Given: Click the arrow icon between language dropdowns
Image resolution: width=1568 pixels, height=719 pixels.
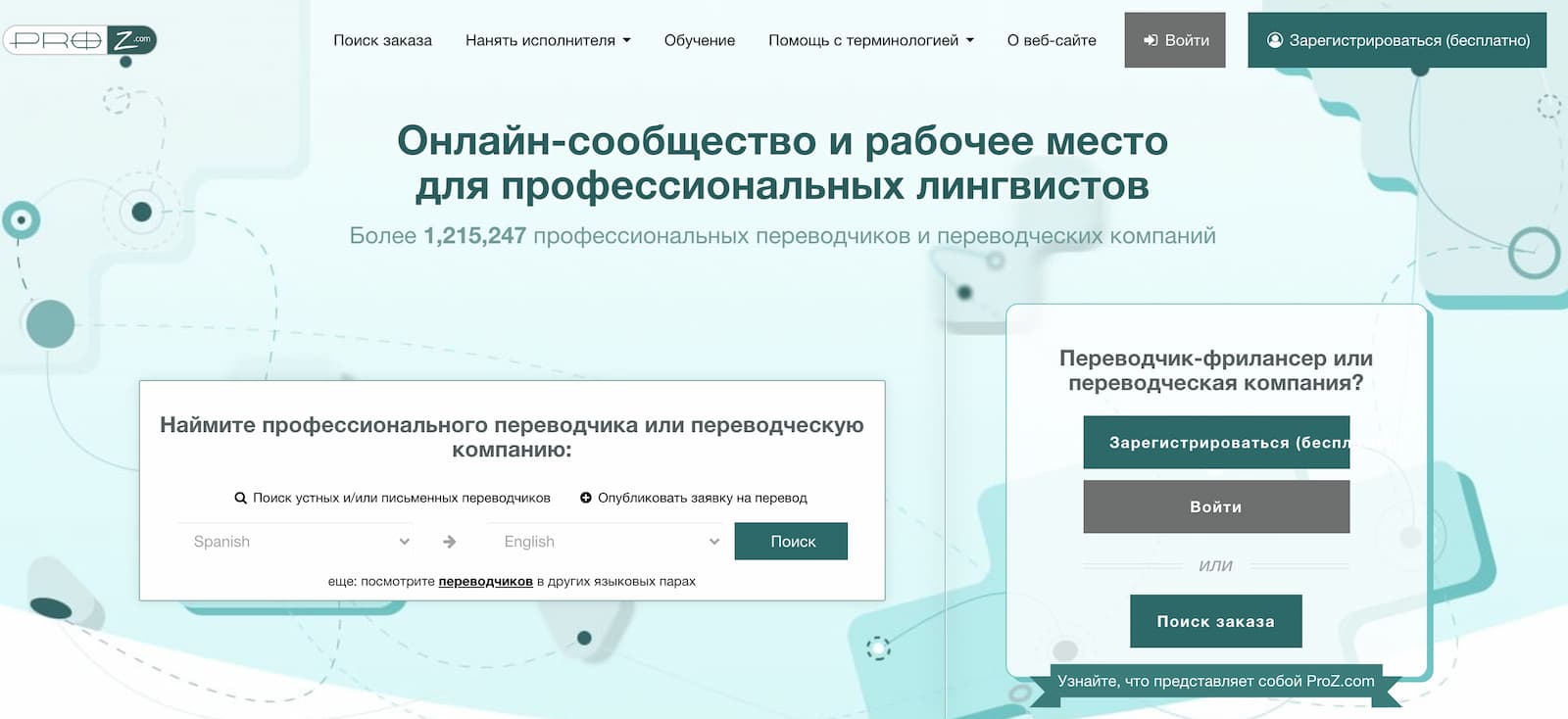Looking at the screenshot, I should point(449,542).
